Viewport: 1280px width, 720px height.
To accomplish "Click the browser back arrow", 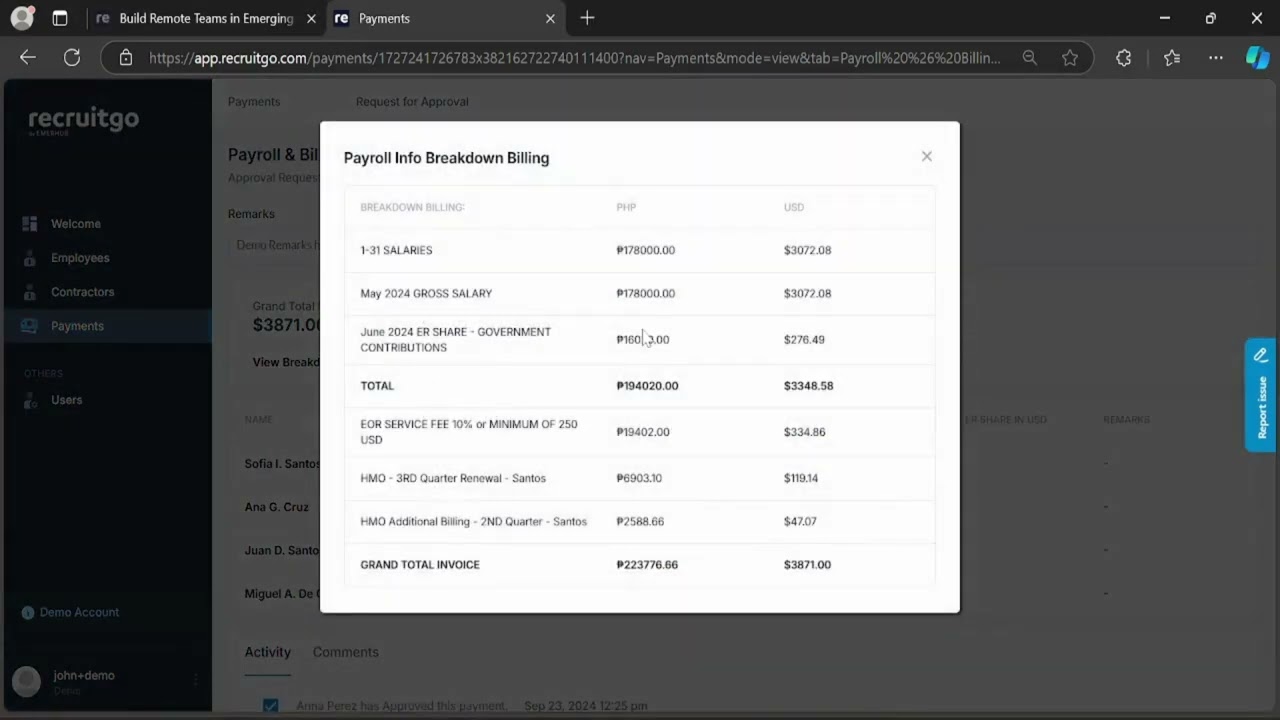I will tap(28, 58).
